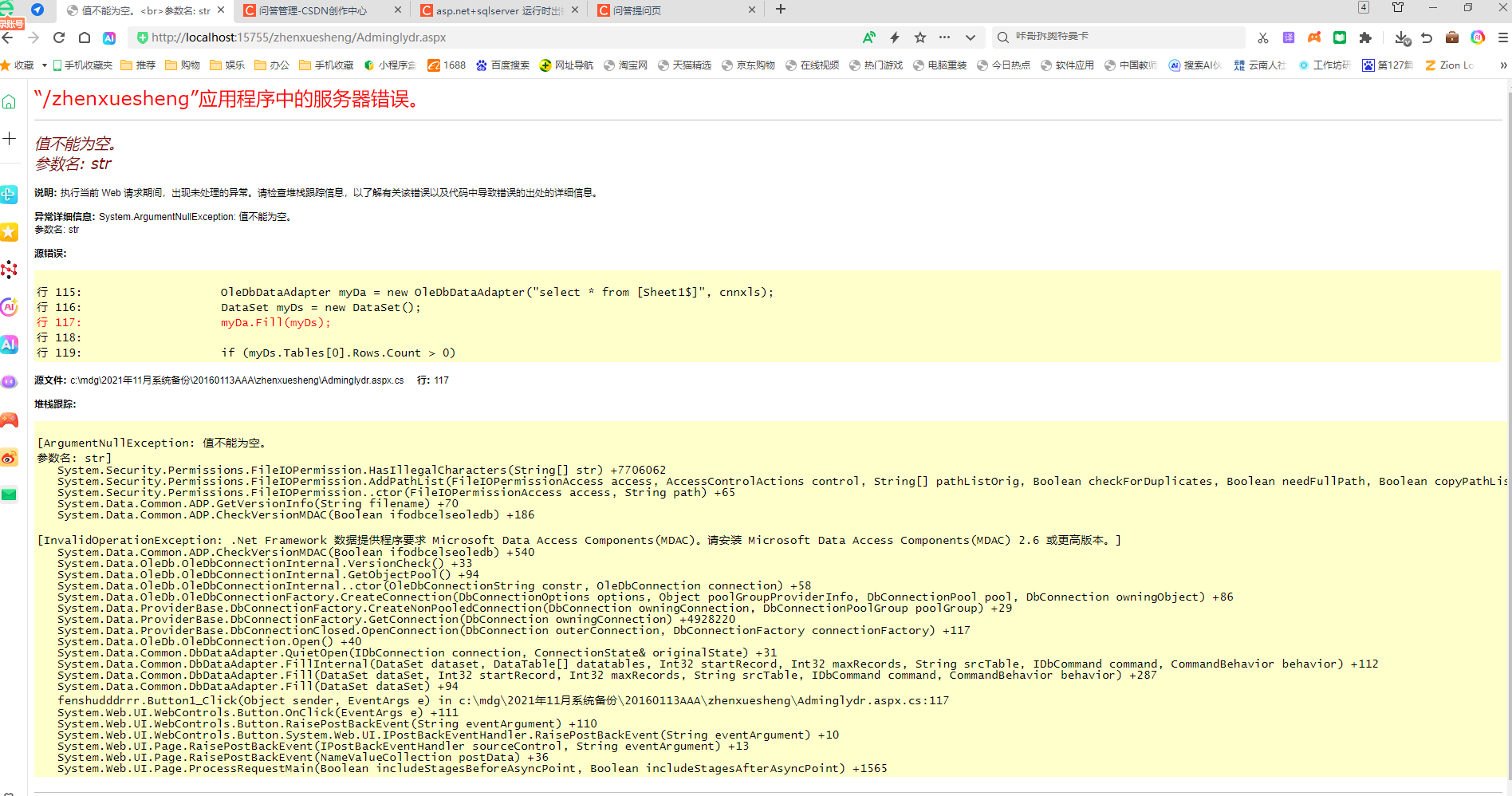Open the three-dot more options in the address bar
Screen dimensions: 1512x796
[945, 37]
